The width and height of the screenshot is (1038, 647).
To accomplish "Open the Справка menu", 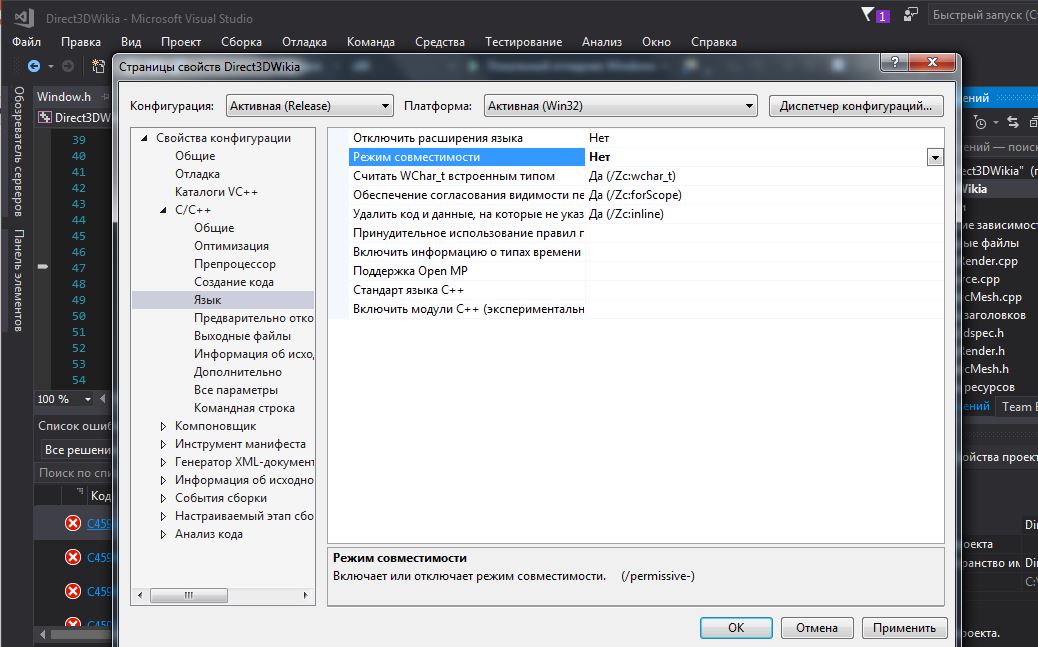I will click(714, 42).
